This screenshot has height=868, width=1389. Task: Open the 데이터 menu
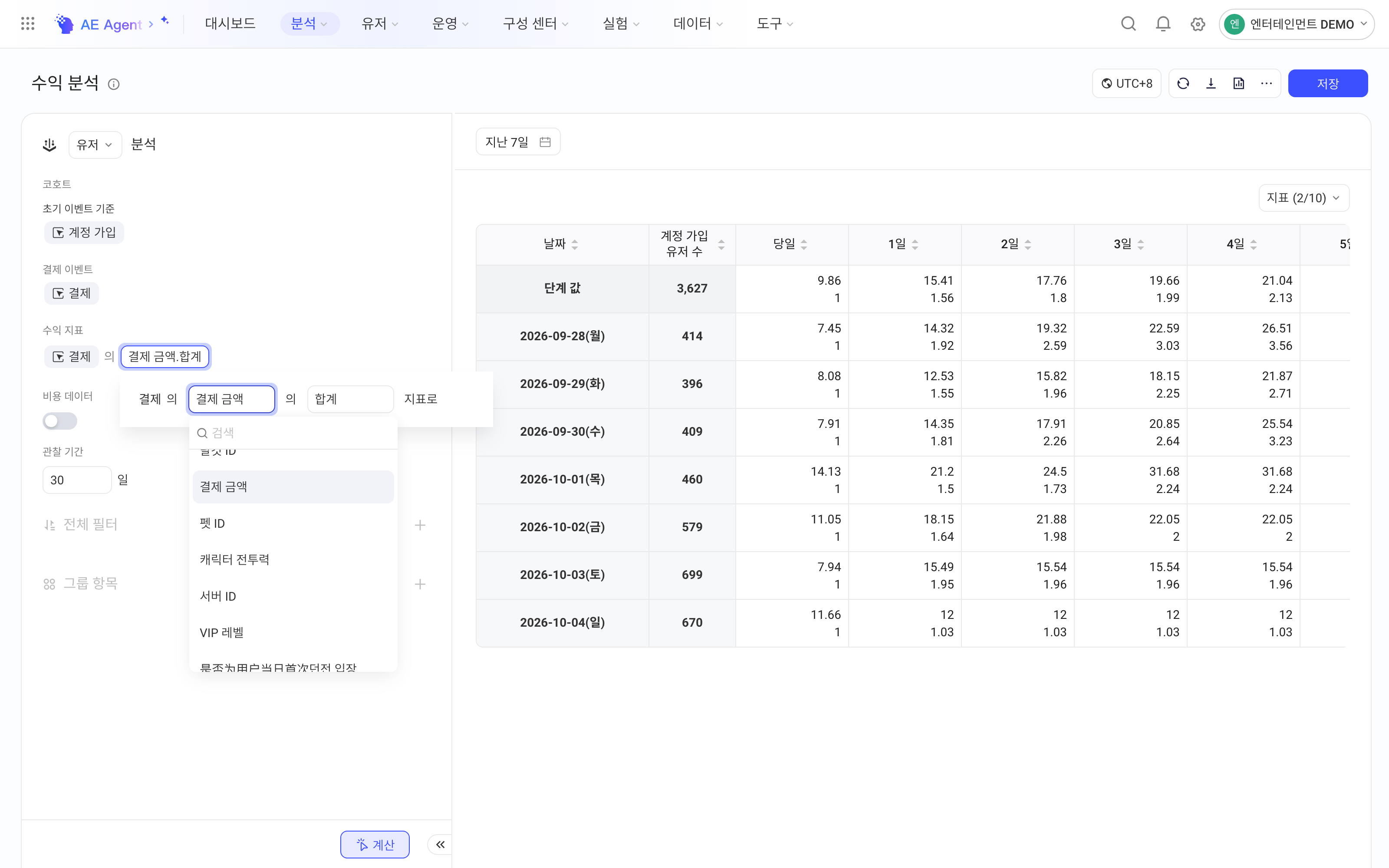(x=698, y=23)
